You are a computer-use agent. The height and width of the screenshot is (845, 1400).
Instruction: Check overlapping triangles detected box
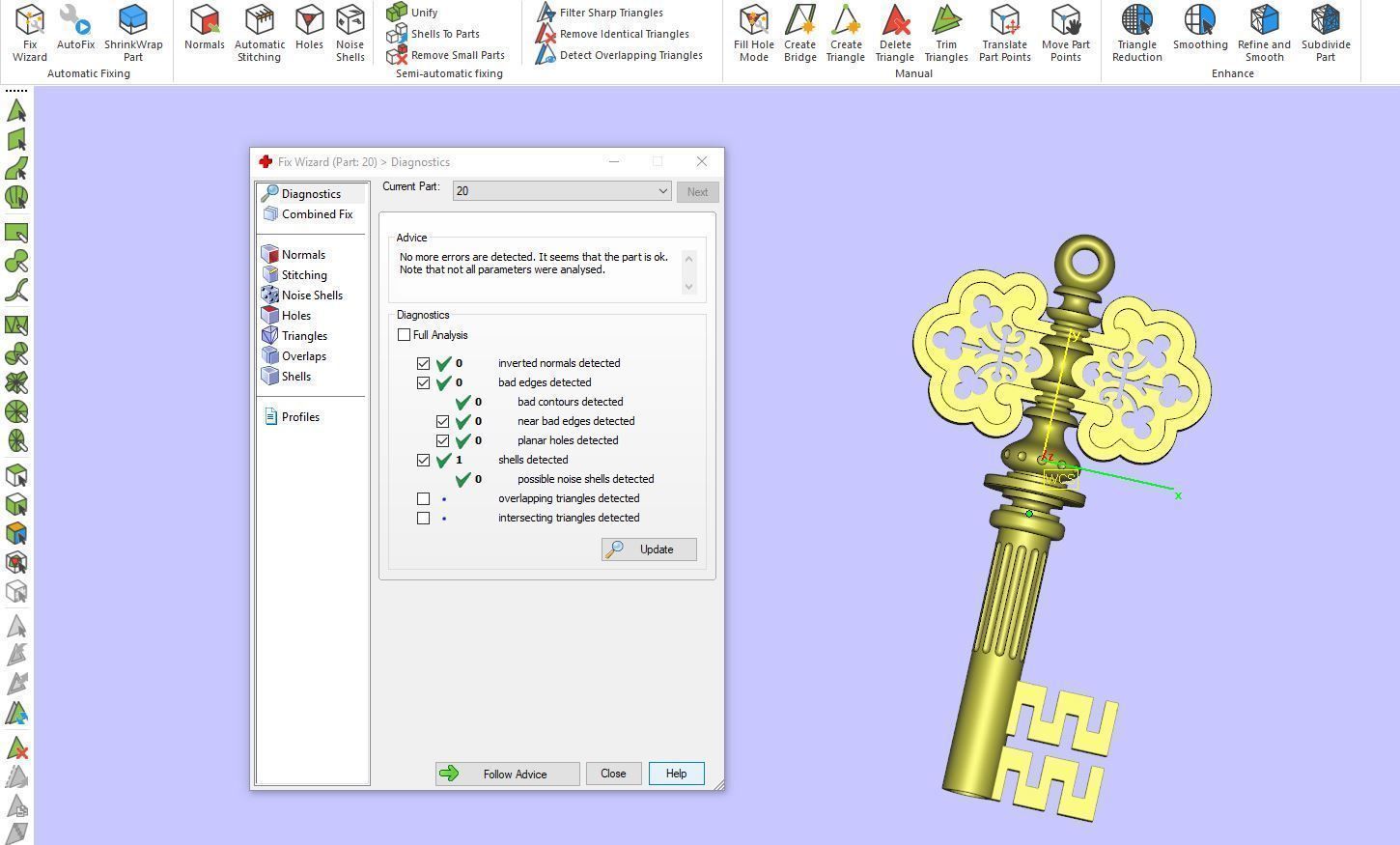coord(424,499)
